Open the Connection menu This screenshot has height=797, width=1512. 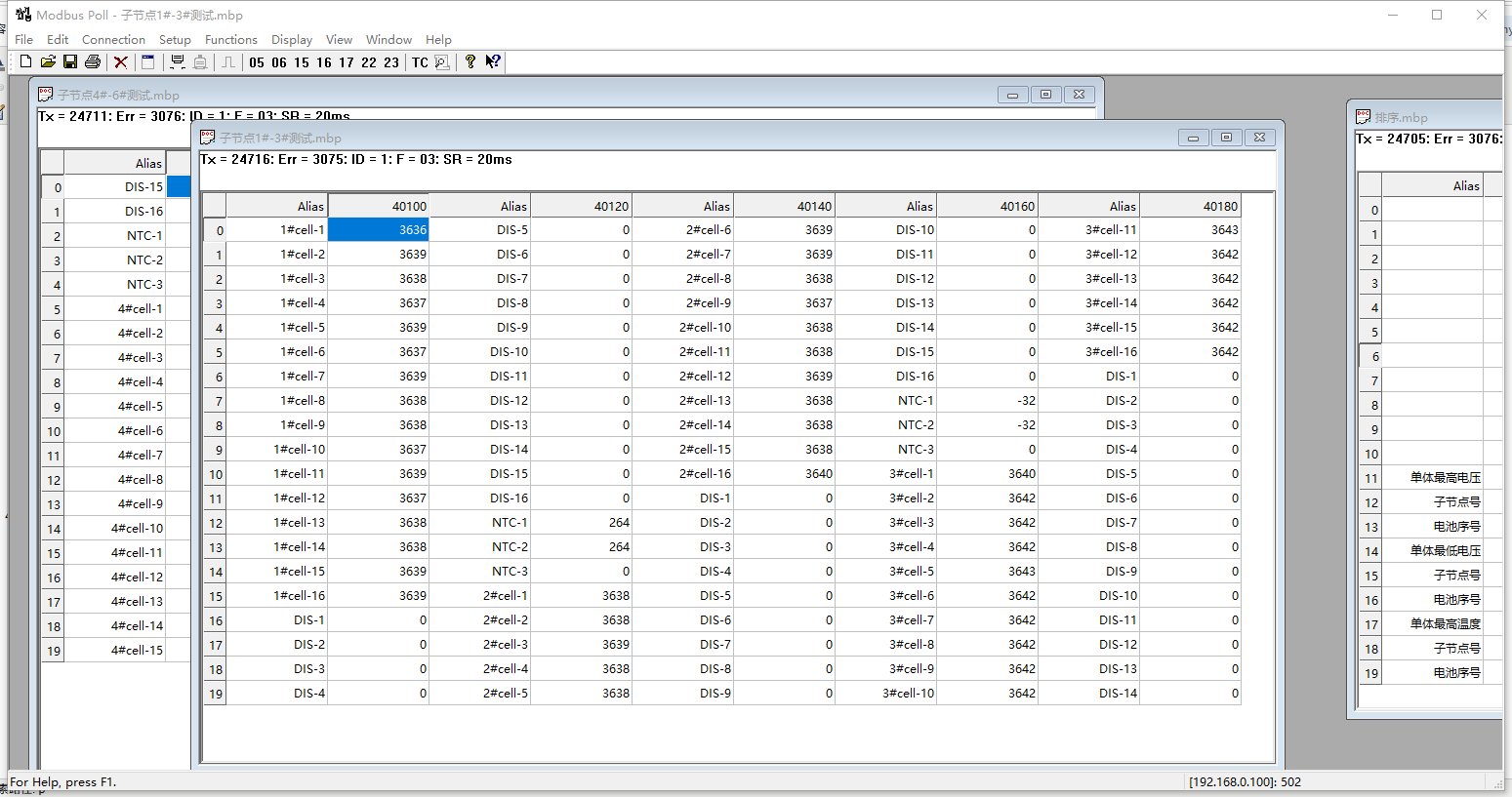pos(113,39)
